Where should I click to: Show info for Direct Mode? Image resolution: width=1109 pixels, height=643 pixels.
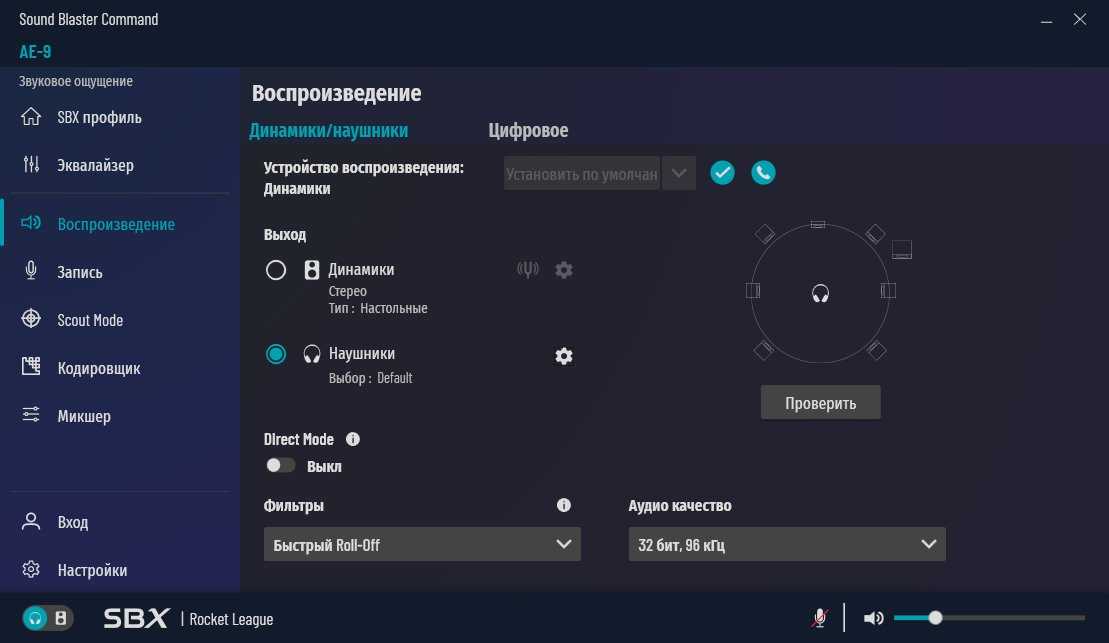[353, 439]
